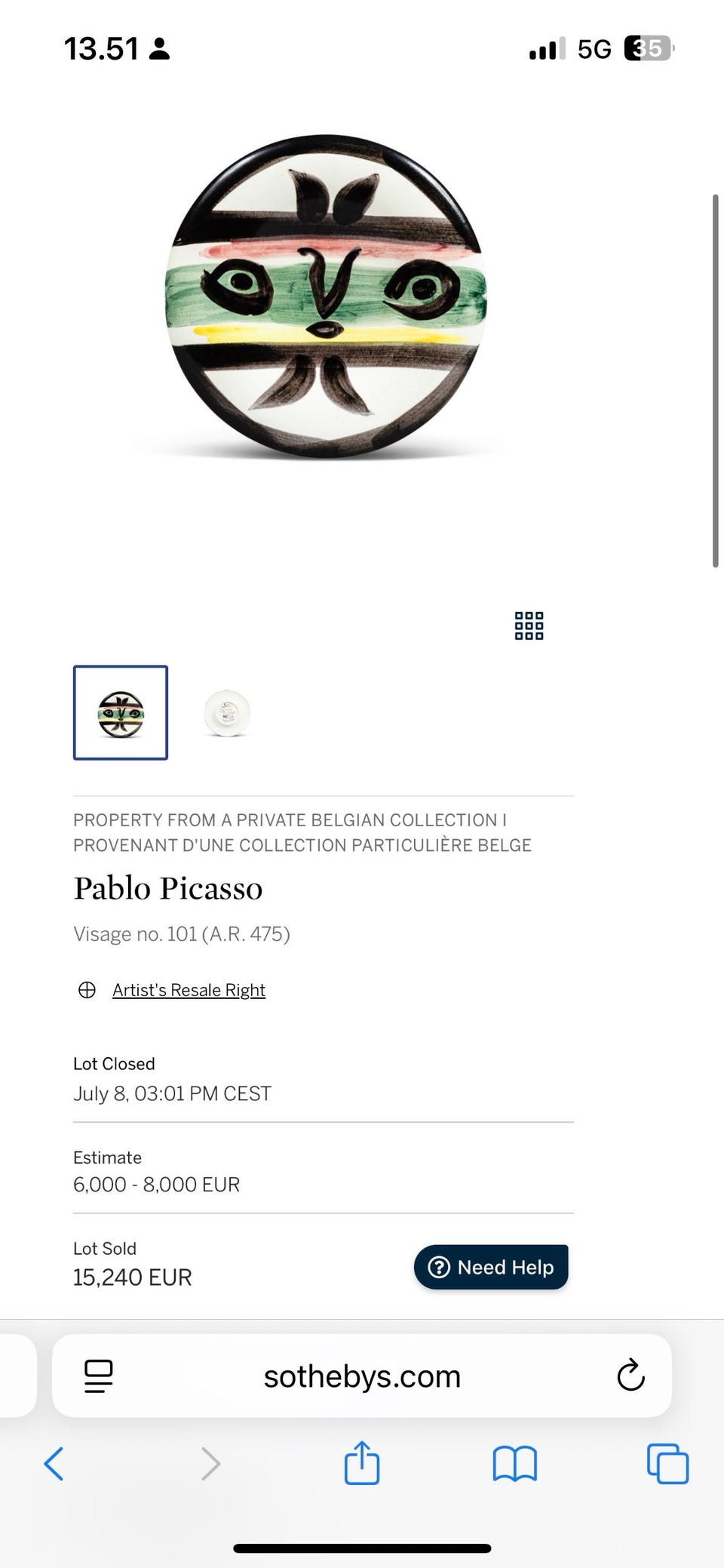Tap the Pablo Picasso artist heading

tap(168, 888)
